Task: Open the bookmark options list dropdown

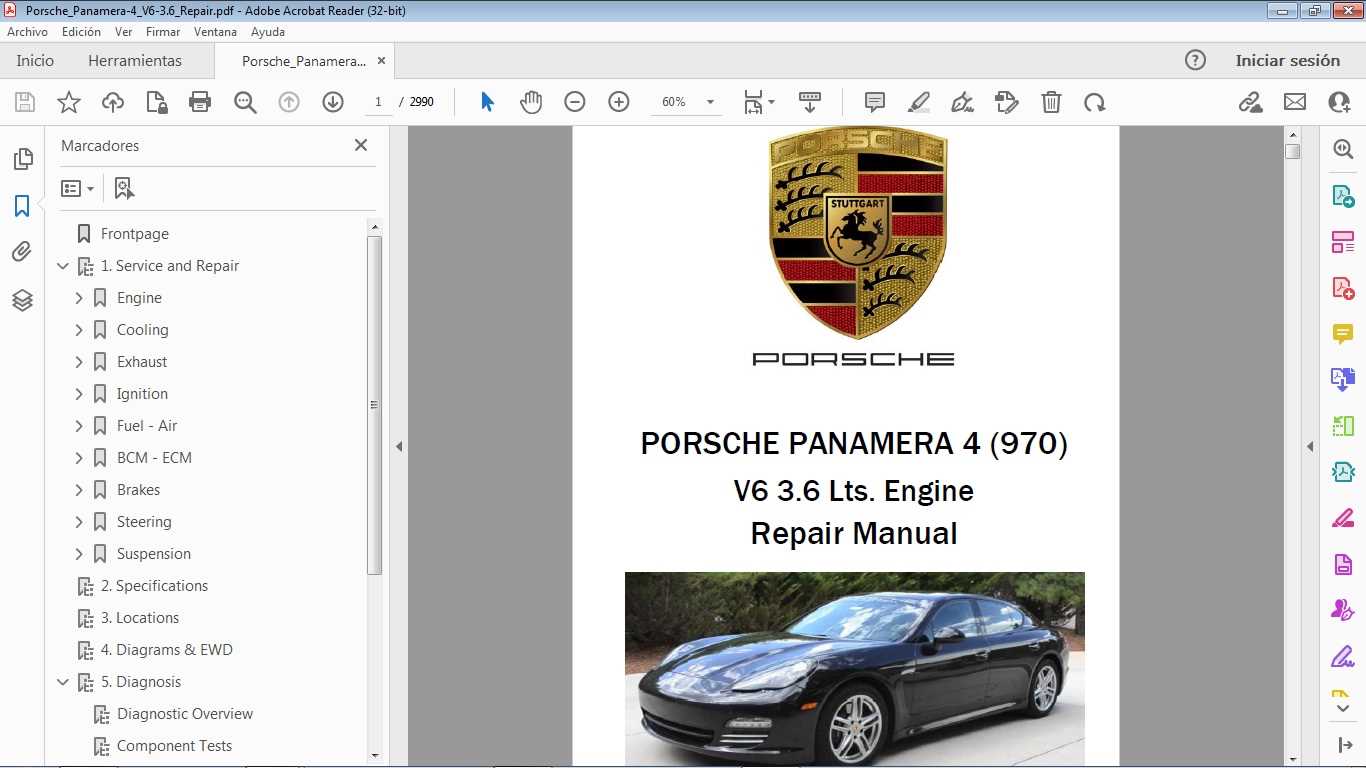Action: (77, 188)
